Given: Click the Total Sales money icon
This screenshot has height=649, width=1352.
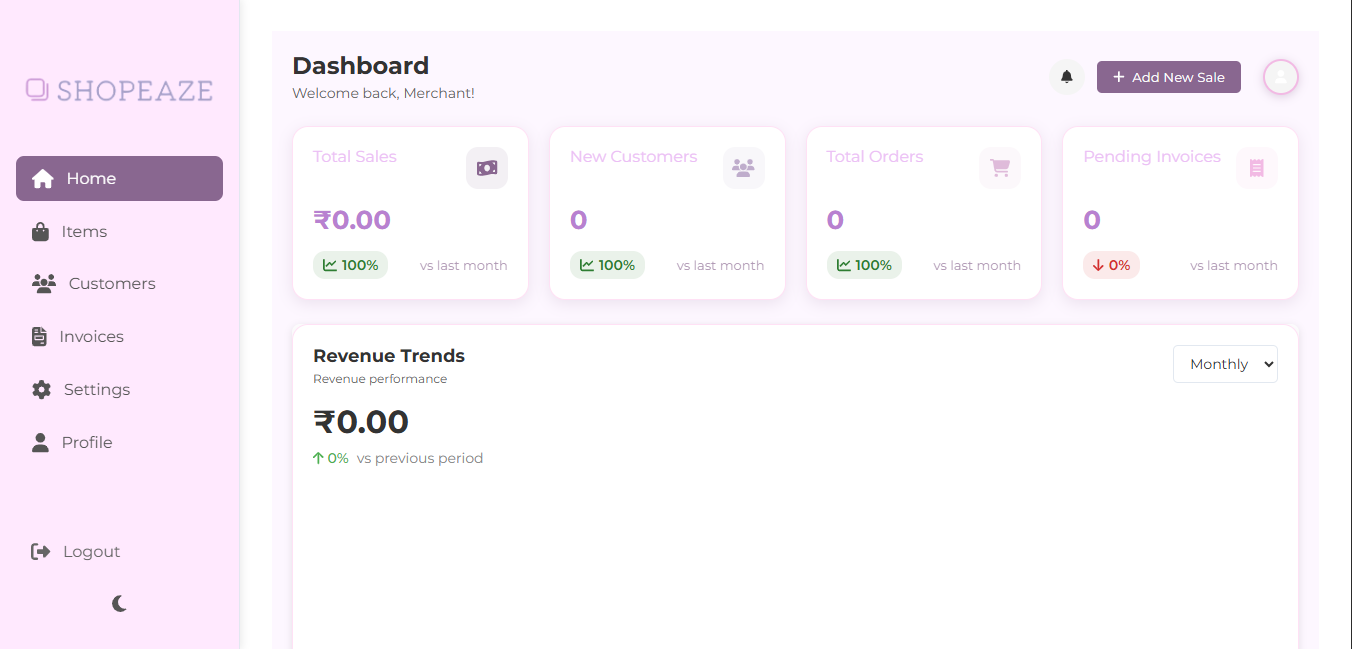Looking at the screenshot, I should (x=487, y=168).
